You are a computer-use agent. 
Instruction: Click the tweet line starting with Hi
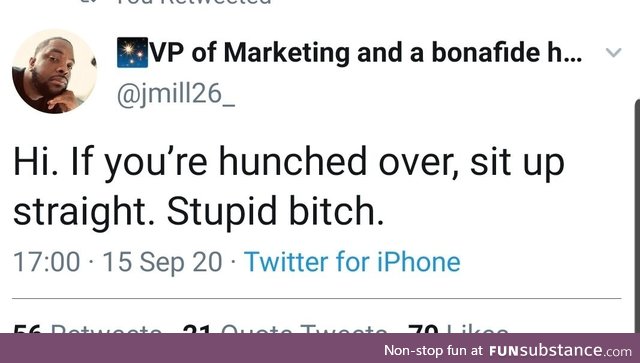[289, 163]
